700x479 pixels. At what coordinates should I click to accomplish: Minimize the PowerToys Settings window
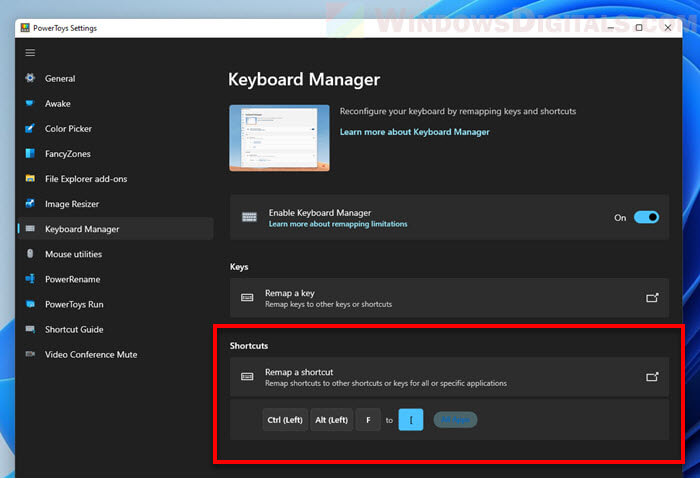click(x=611, y=28)
